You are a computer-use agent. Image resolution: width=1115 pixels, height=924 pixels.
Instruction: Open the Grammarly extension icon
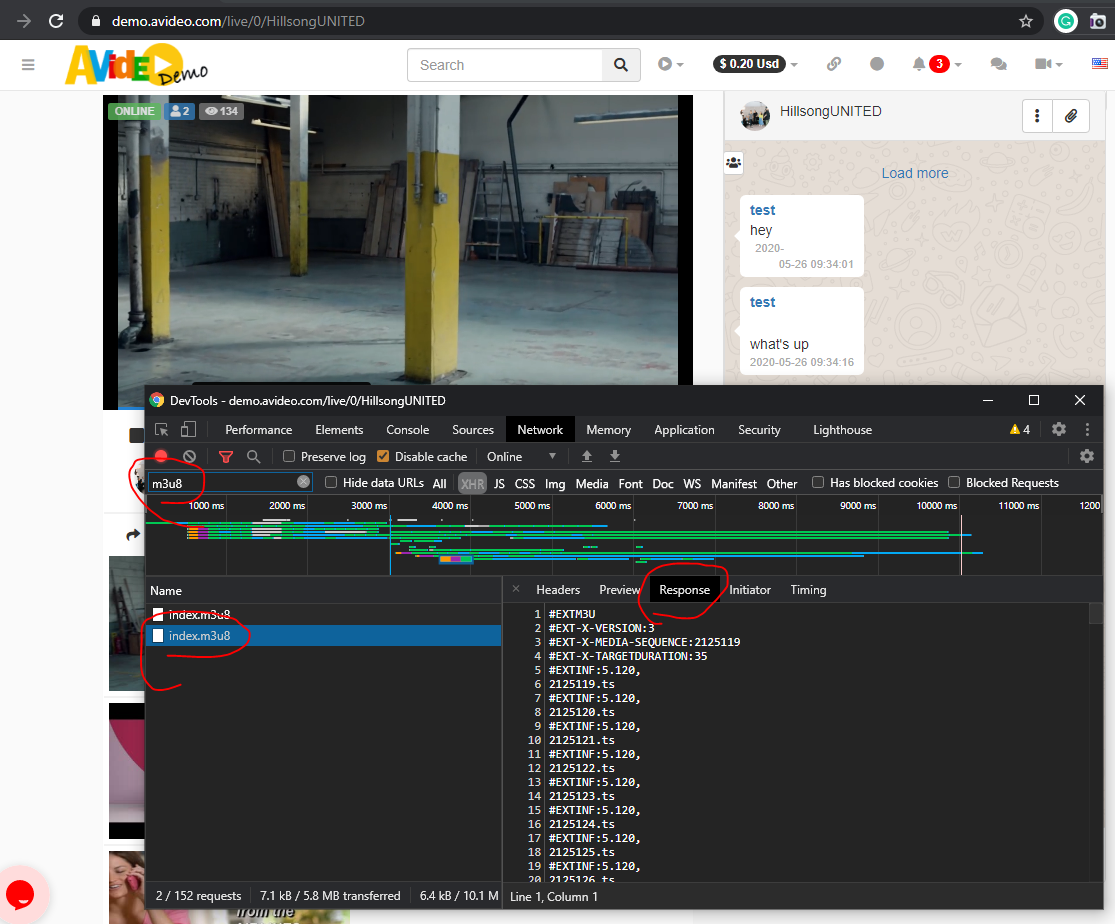[1065, 21]
